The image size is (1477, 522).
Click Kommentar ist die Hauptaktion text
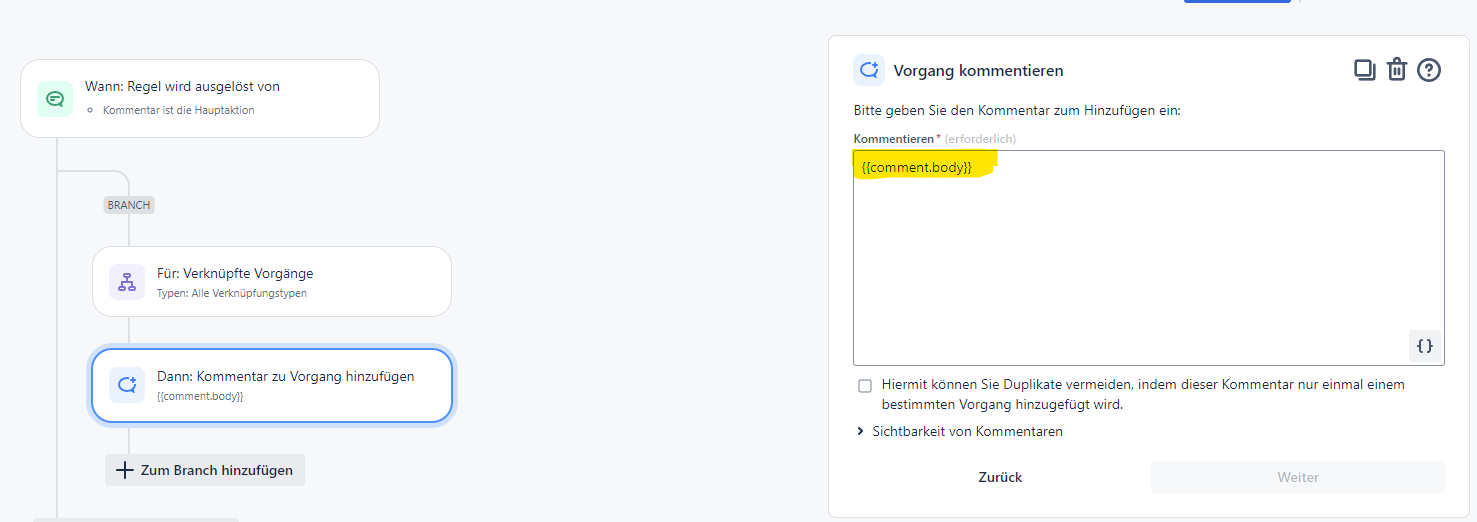tap(178, 110)
